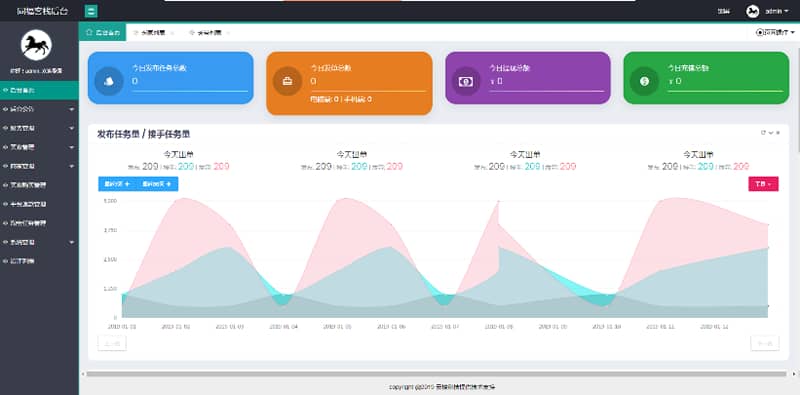Select the highlighted green sidebar menu item
The width and height of the screenshot is (800, 395).
coord(39,90)
